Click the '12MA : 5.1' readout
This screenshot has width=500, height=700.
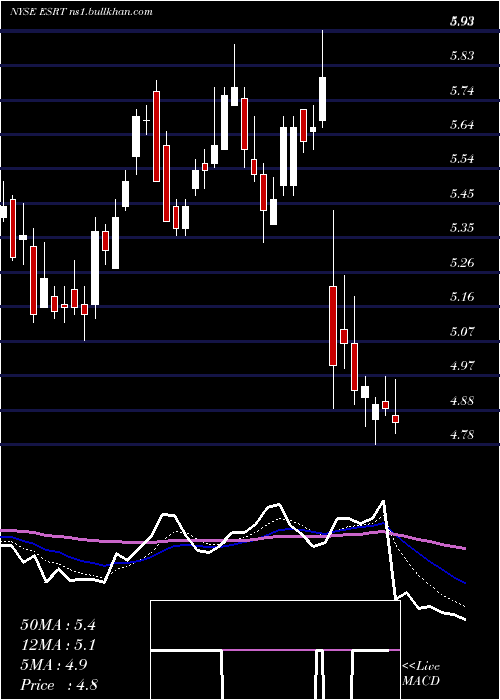point(58,645)
